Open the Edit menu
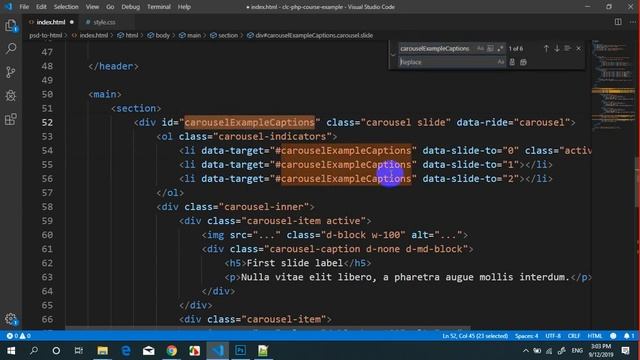 point(41,7)
